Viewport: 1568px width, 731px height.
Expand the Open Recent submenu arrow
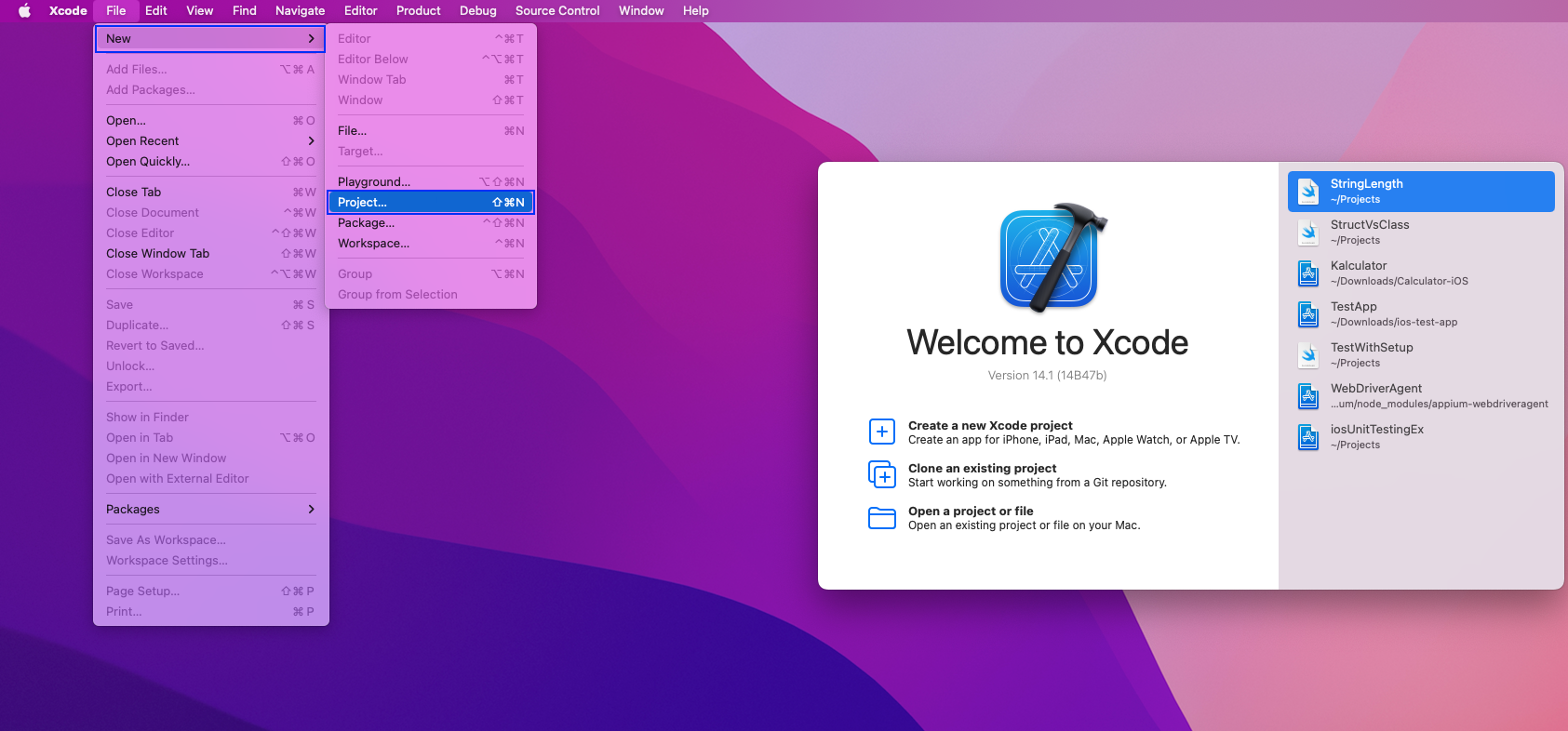point(311,140)
